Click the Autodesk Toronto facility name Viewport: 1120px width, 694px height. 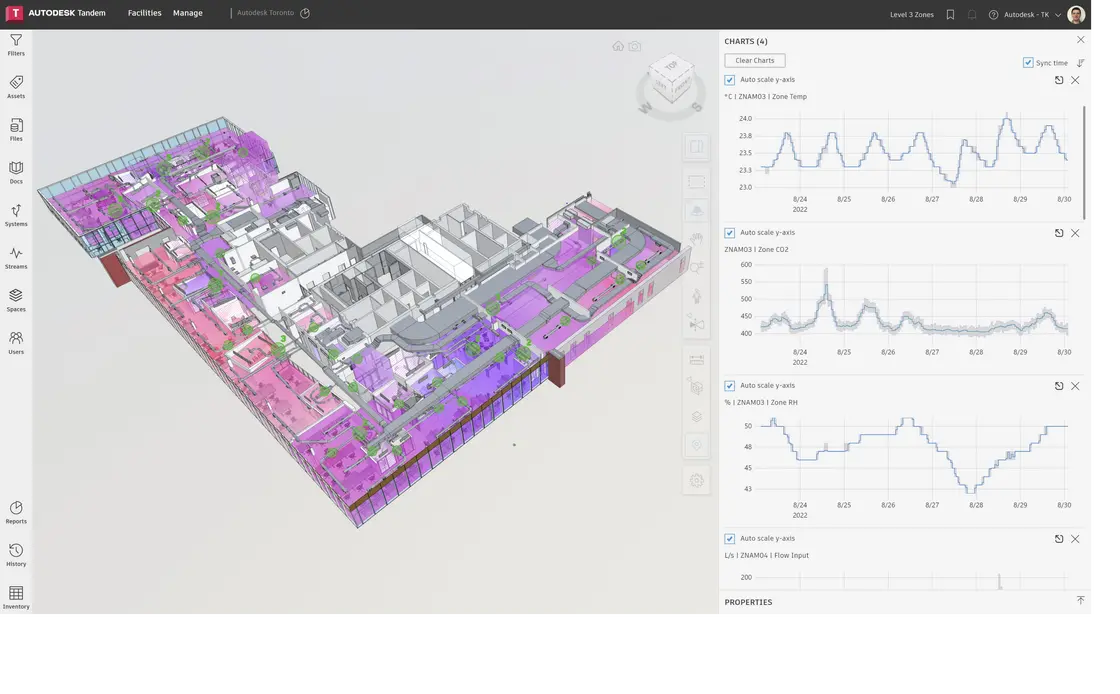pos(265,13)
